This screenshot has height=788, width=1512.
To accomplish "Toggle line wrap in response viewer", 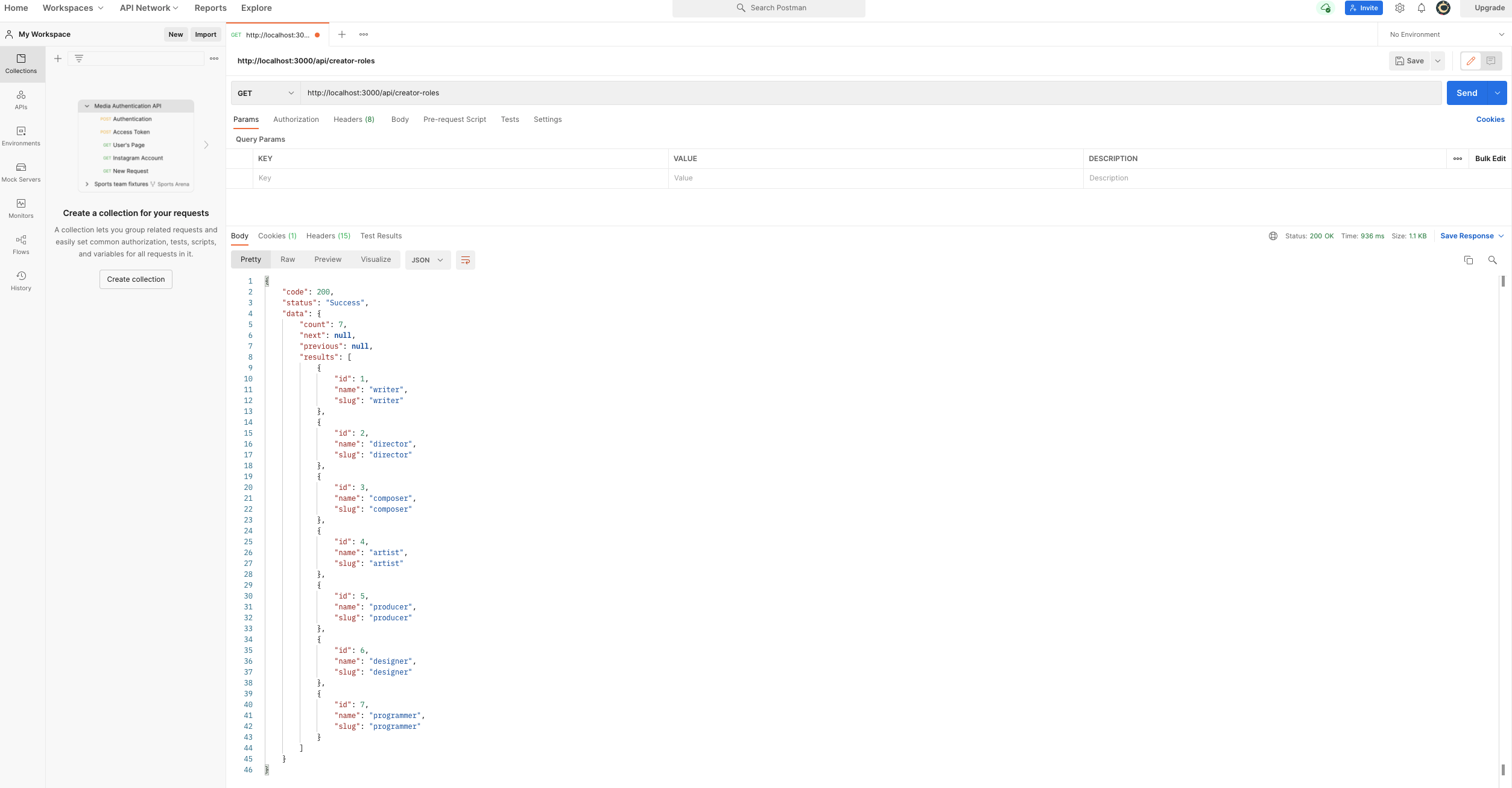I will pyautogui.click(x=466, y=260).
